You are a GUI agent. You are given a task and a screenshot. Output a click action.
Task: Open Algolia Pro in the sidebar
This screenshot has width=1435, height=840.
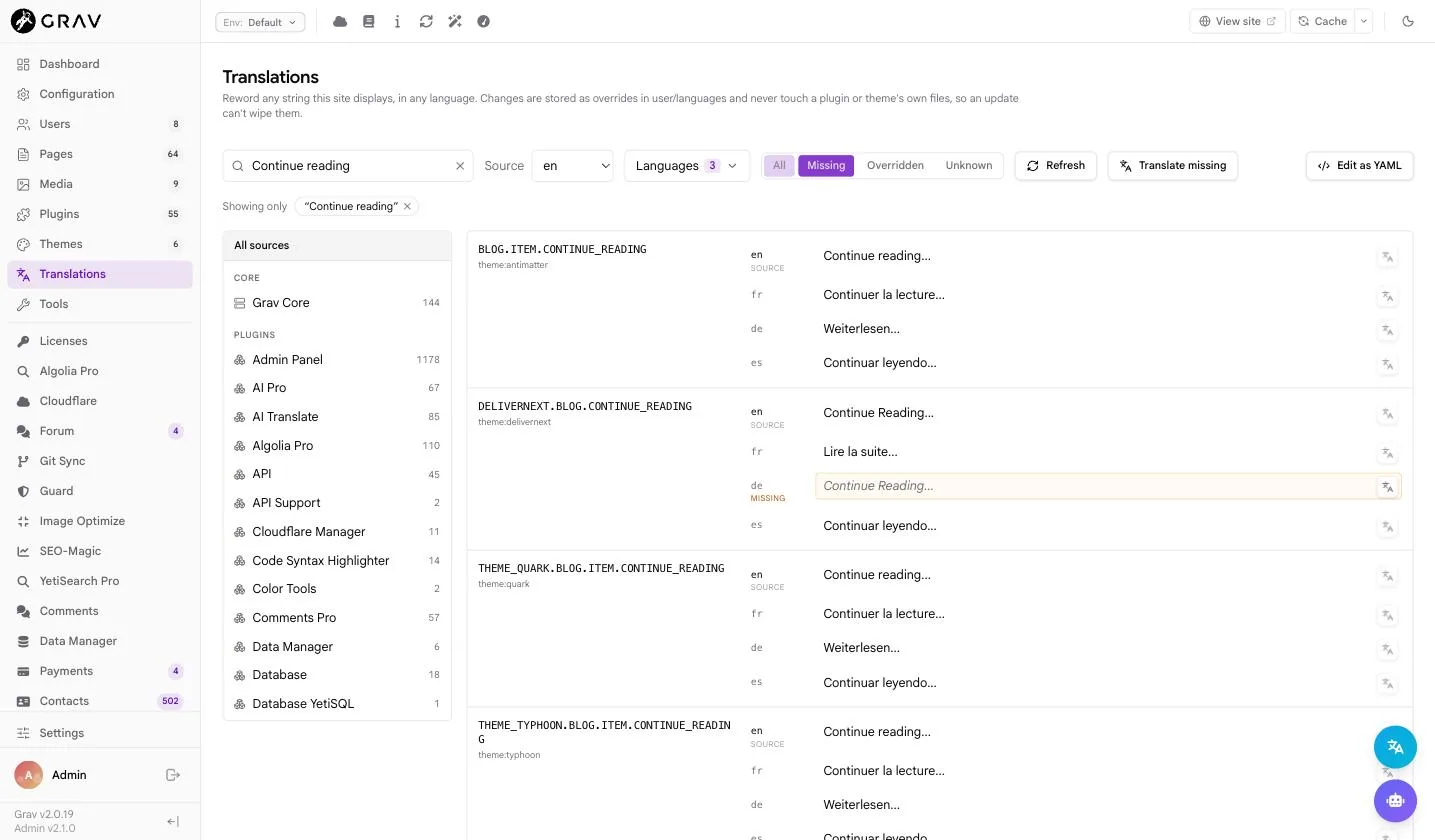point(100,371)
